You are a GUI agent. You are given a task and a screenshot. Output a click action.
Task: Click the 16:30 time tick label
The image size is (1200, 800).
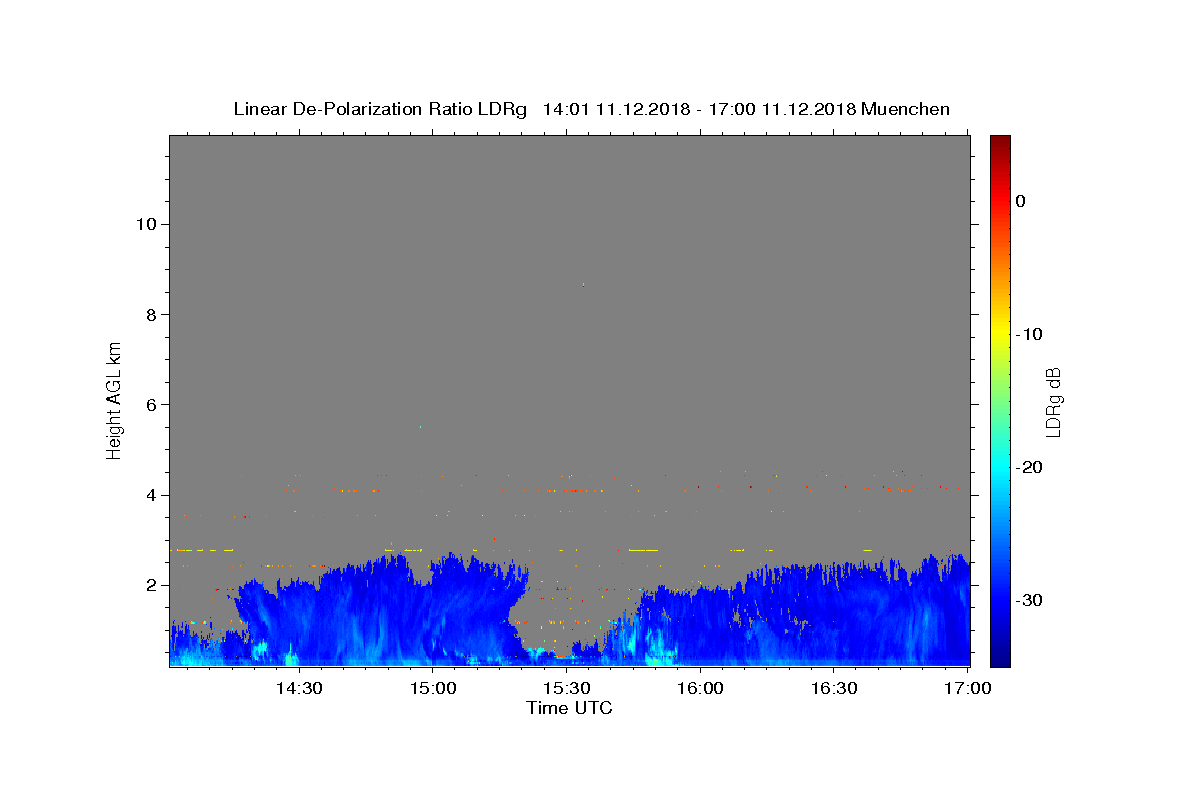point(834,688)
